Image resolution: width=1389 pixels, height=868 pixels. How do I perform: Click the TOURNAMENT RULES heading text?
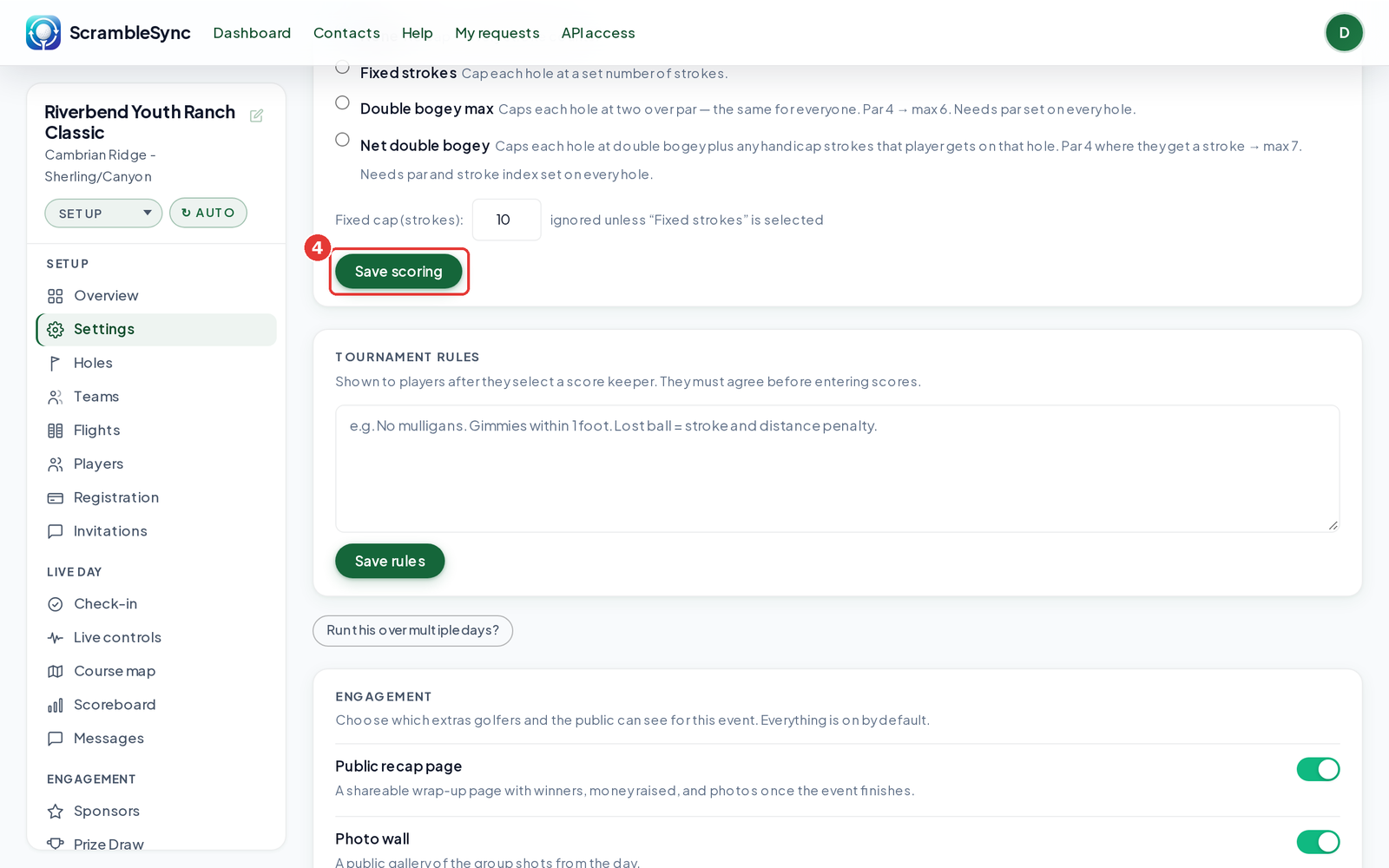coord(407,358)
